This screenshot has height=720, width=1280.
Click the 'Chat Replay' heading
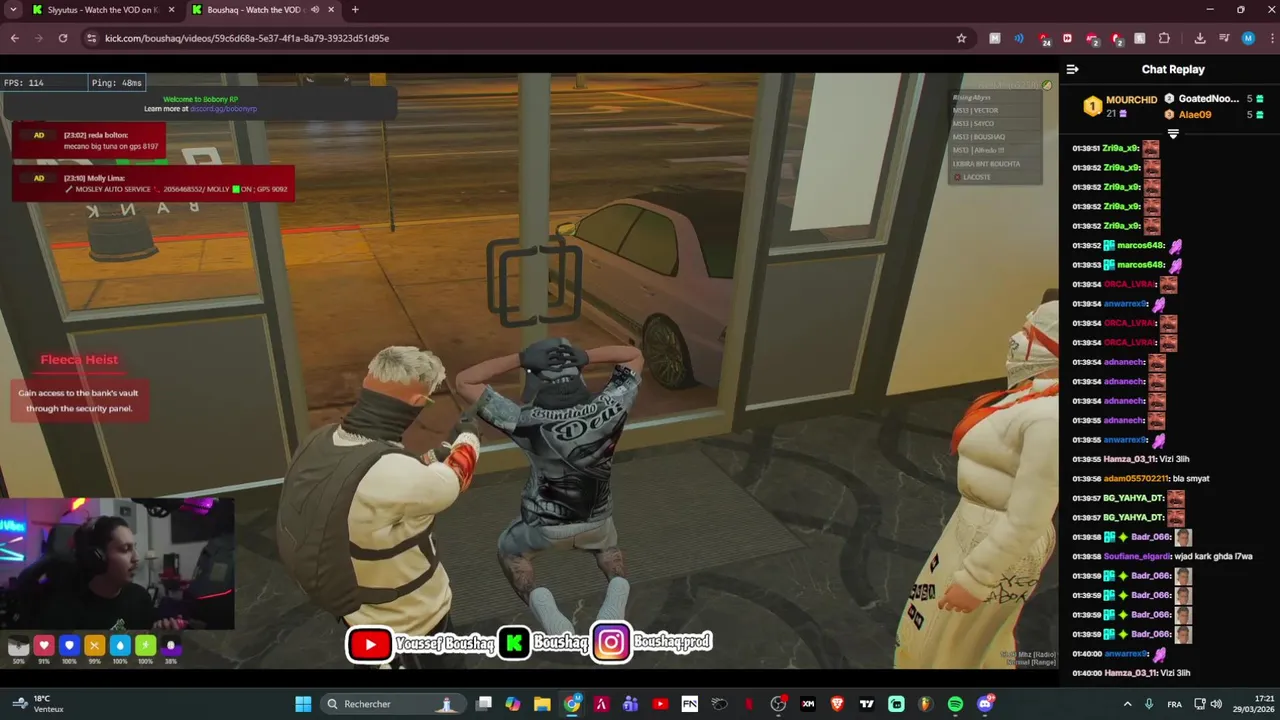point(1173,69)
